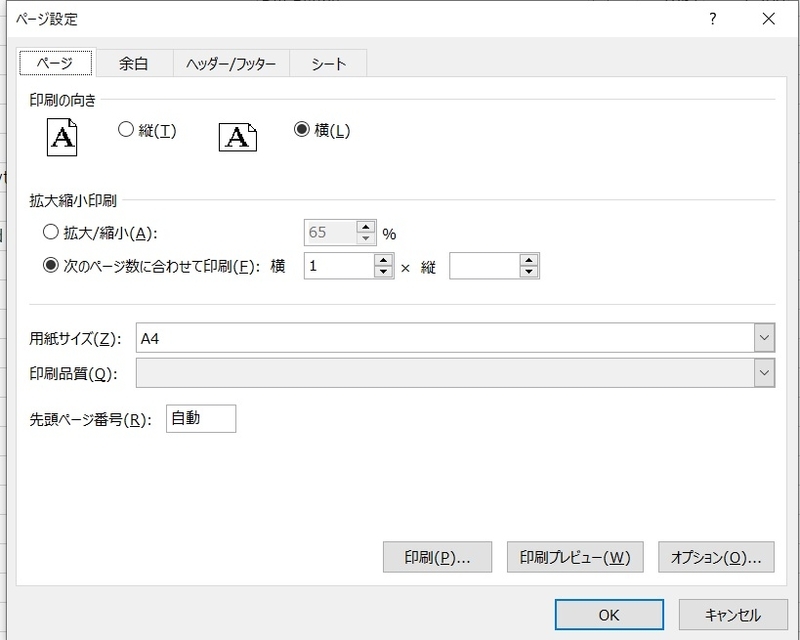Increment the 横 page count stepper
Screen dimensions: 800x640
click(x=383, y=260)
